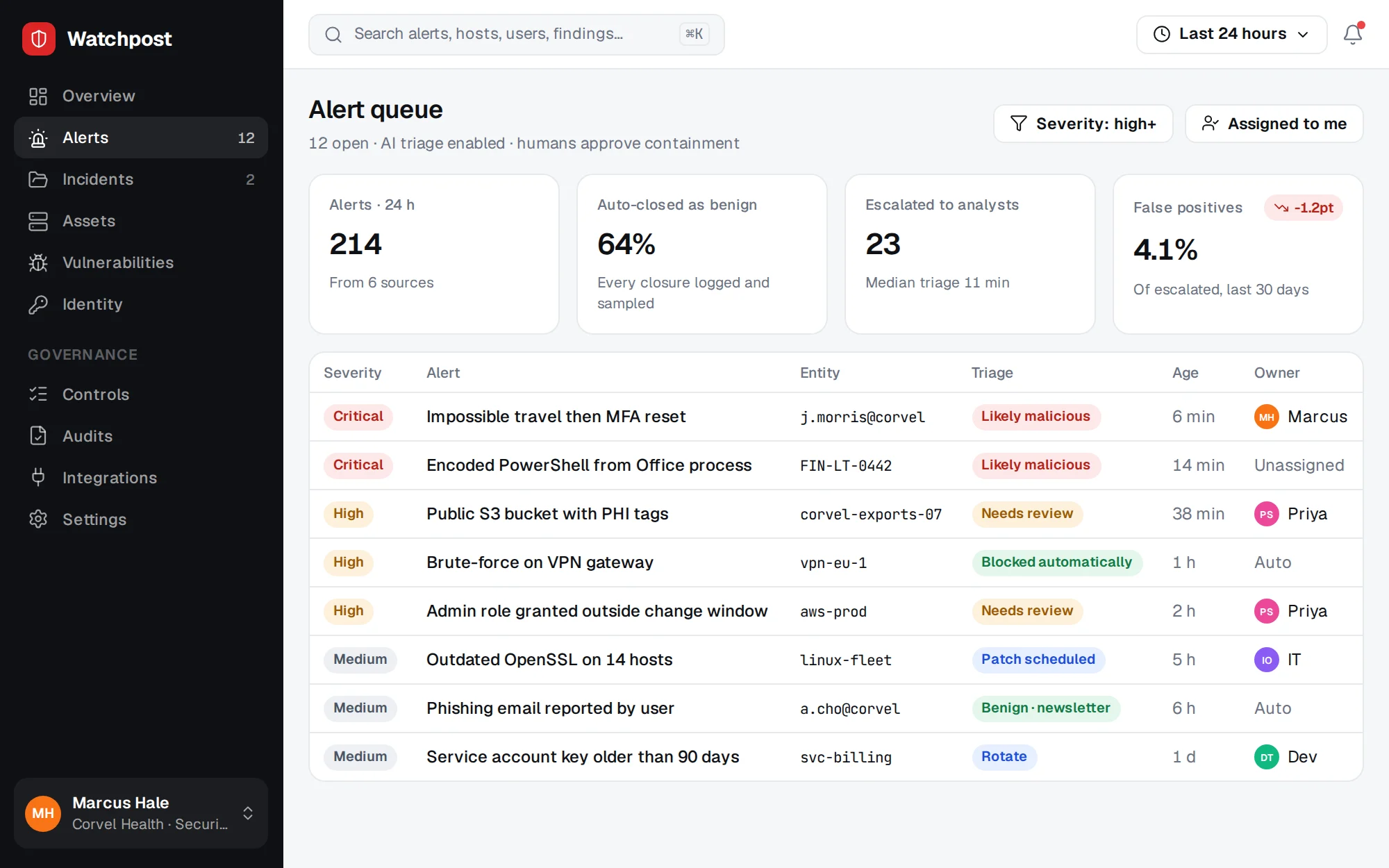The image size is (1389, 868).
Task: Expand the Marcus Hale account switcher
Action: click(141, 813)
